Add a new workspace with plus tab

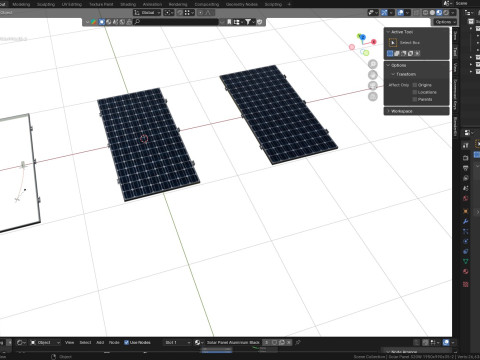[x=289, y=4]
